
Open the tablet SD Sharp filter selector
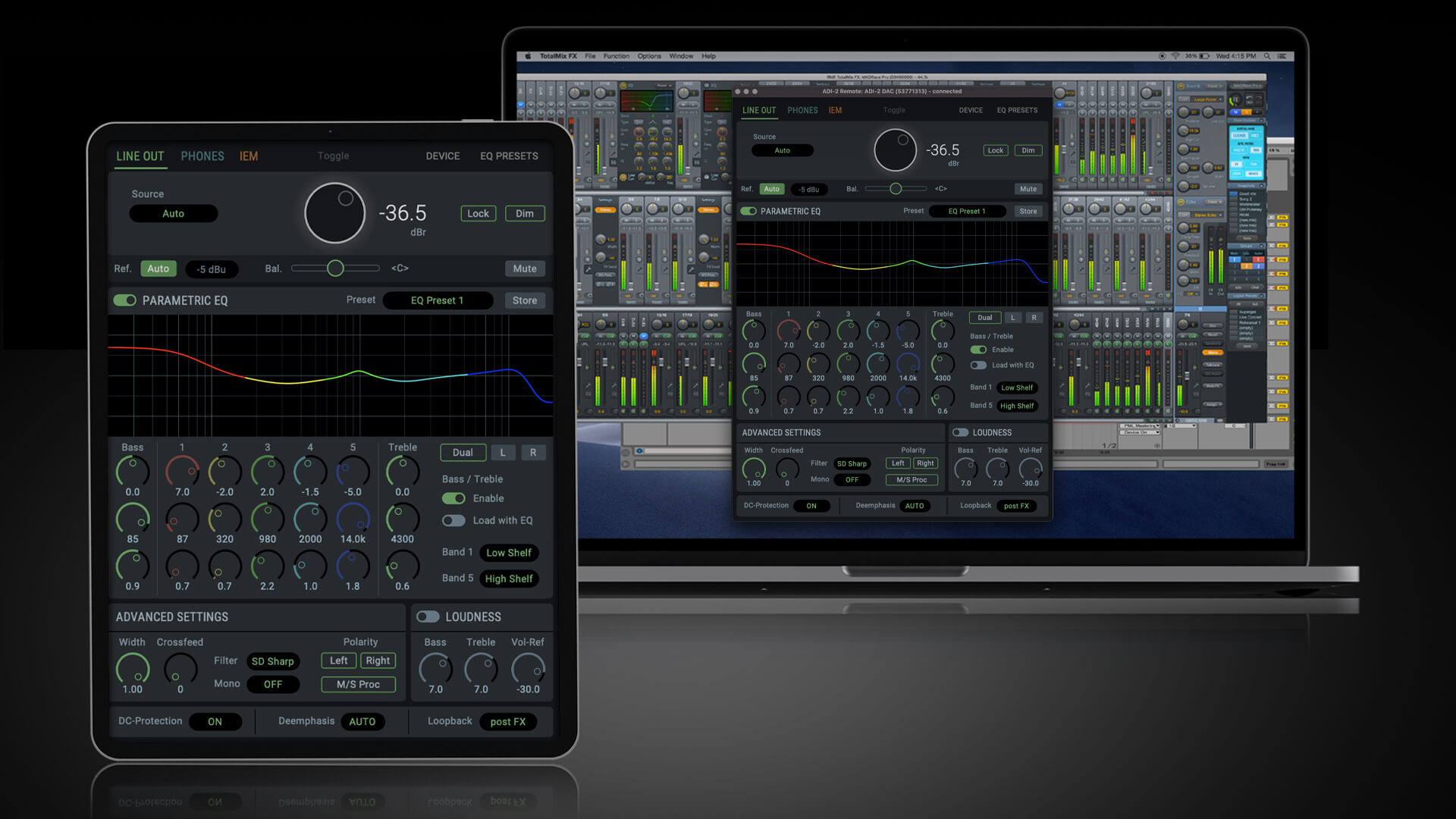point(272,661)
